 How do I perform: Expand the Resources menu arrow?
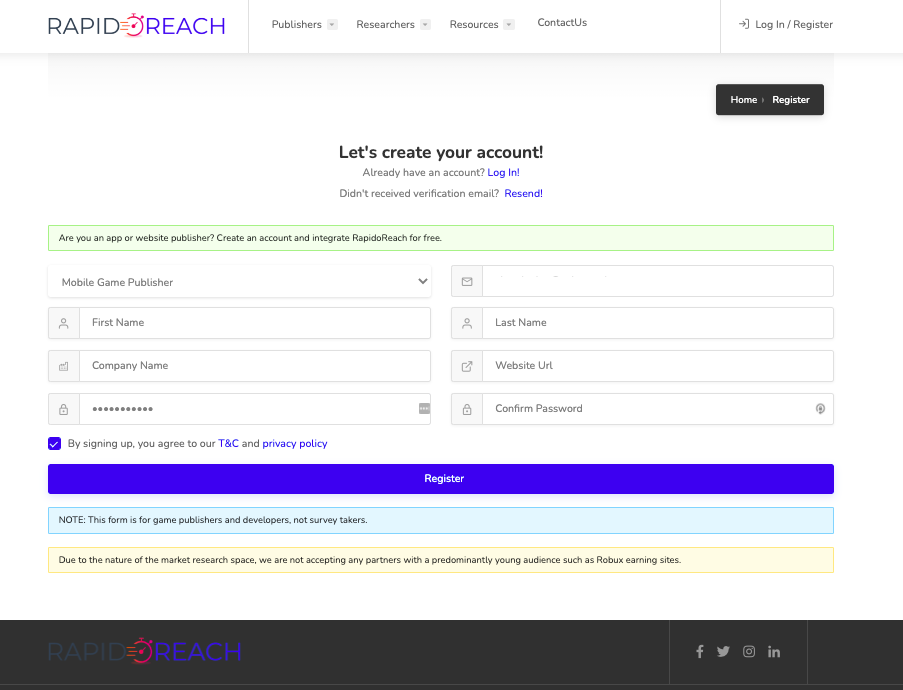tap(509, 25)
